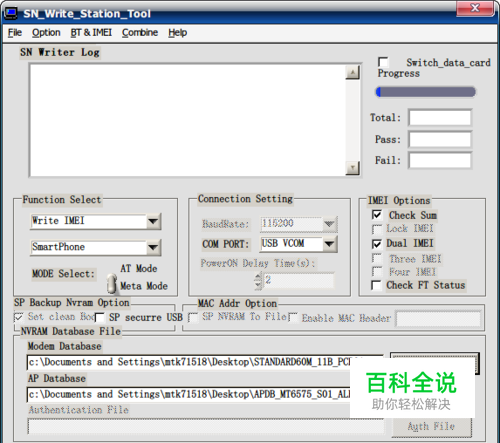Click the "AT Mode" label
This screenshot has height=443, width=500.
(x=139, y=268)
